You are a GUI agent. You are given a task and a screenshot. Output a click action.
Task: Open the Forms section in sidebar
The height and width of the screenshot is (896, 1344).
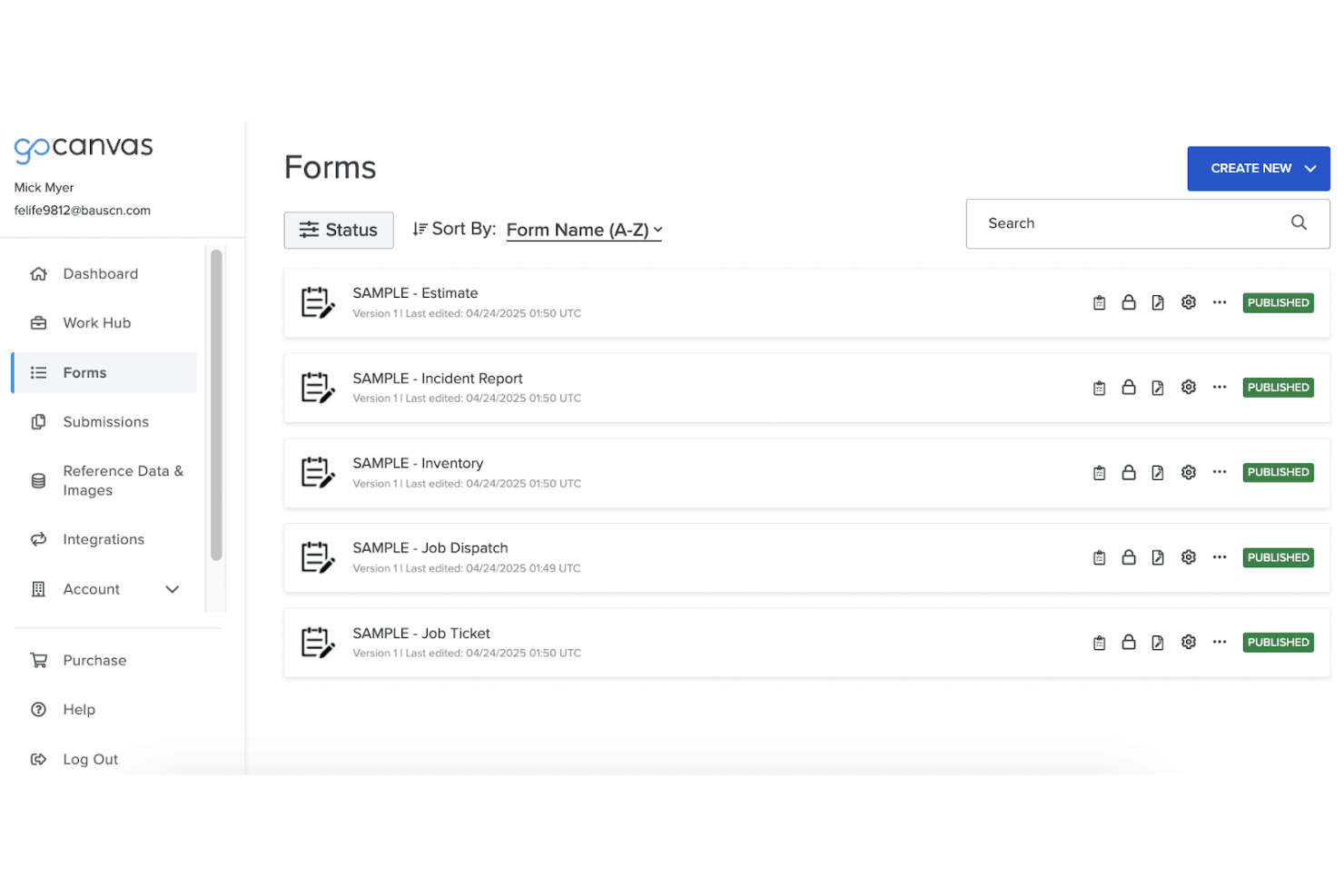point(84,372)
